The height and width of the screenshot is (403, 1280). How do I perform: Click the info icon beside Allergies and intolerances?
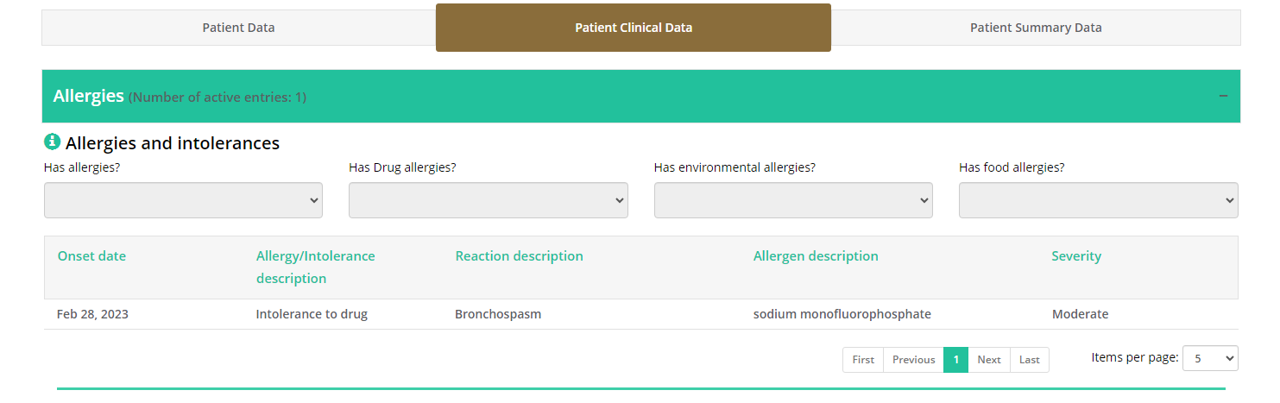coord(53,142)
